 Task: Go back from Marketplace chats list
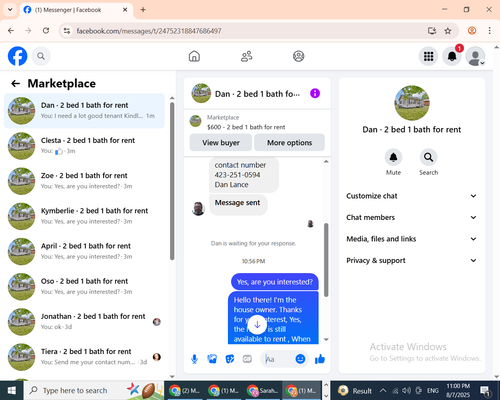pos(16,83)
